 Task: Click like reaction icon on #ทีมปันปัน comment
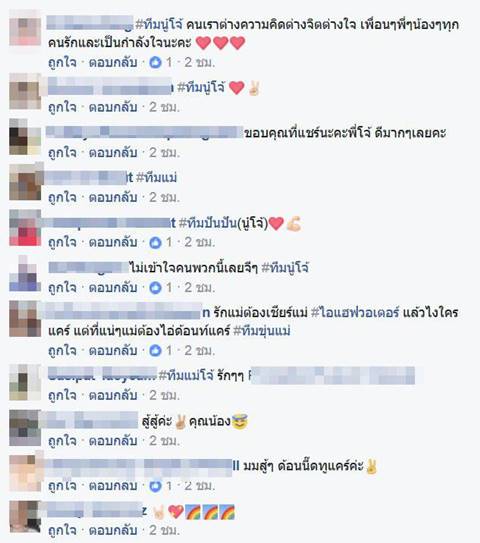[155, 242]
